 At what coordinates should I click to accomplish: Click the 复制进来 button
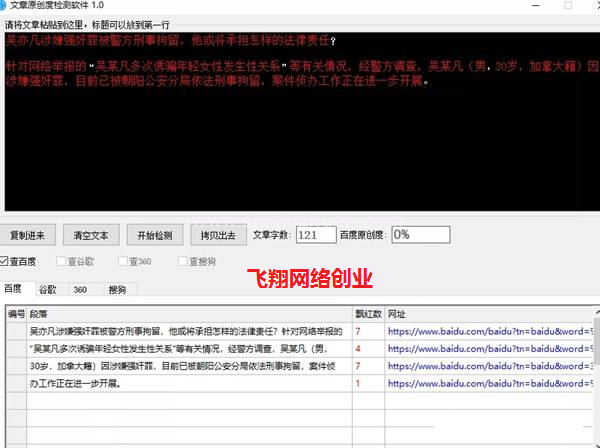tap(29, 235)
